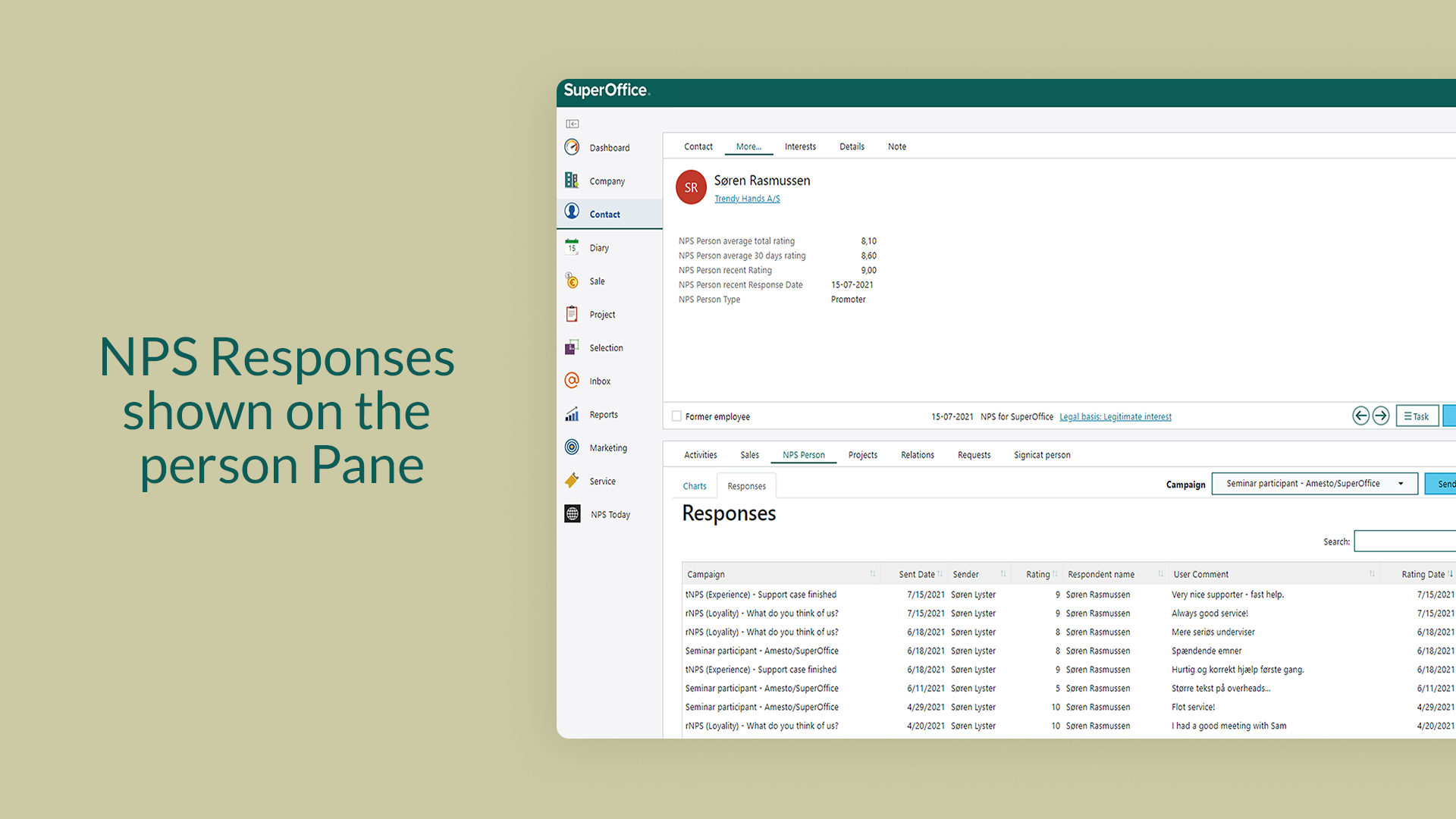Sort by Sender column arrows
This screenshot has height=819, width=1456.
(1003, 574)
